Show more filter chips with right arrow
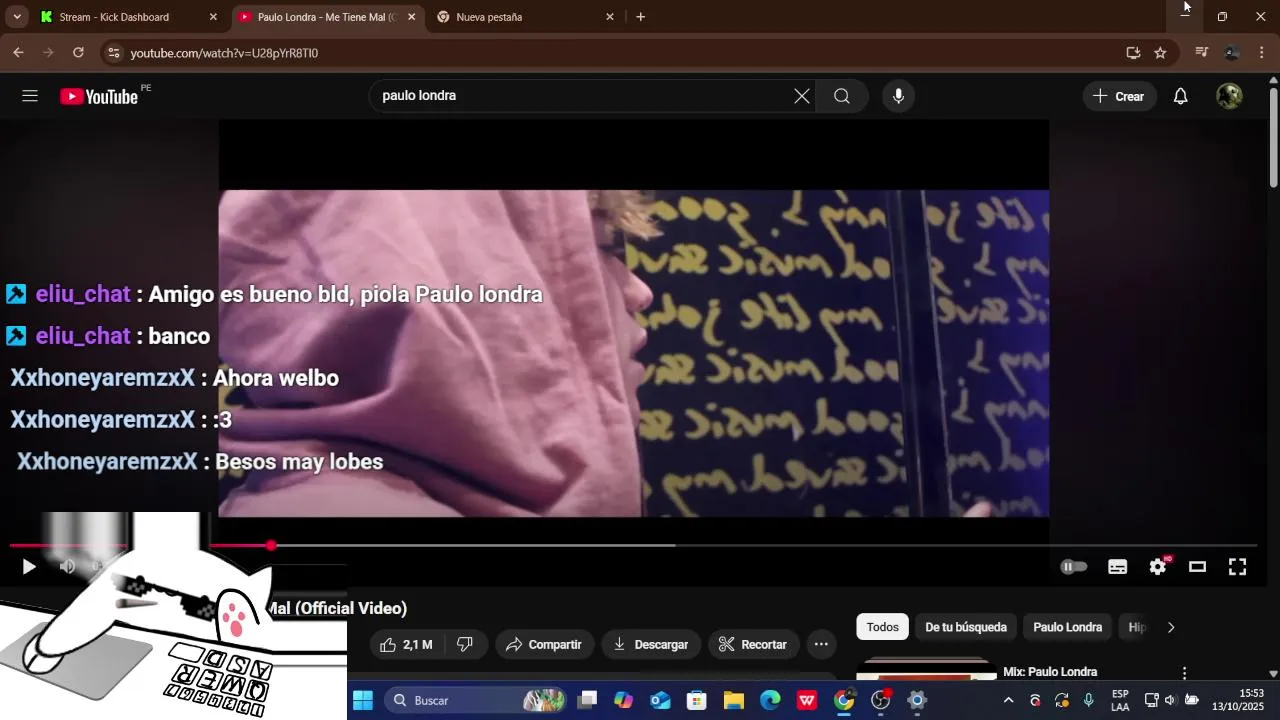 (1171, 627)
